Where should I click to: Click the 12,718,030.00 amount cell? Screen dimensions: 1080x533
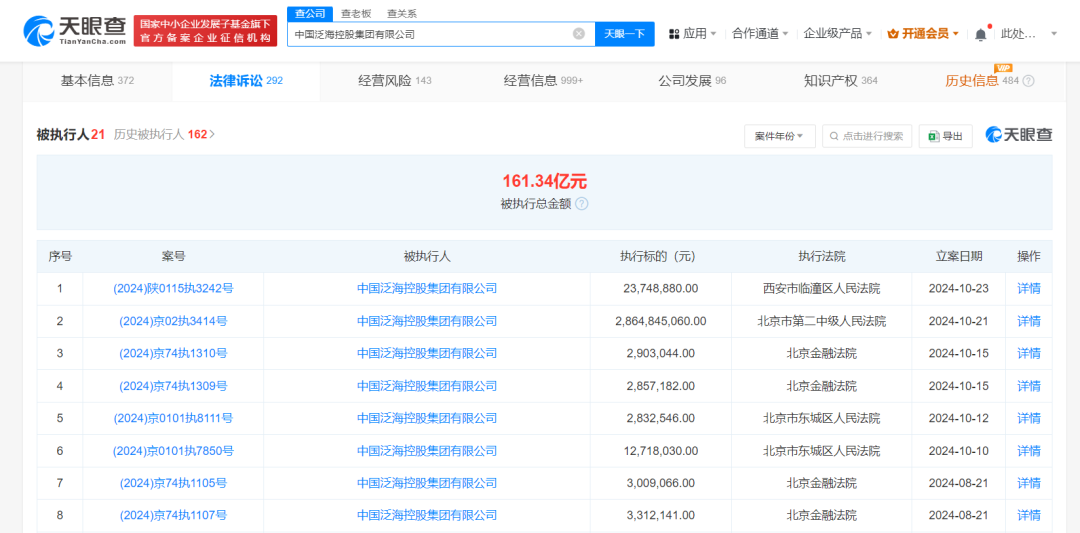tap(661, 450)
